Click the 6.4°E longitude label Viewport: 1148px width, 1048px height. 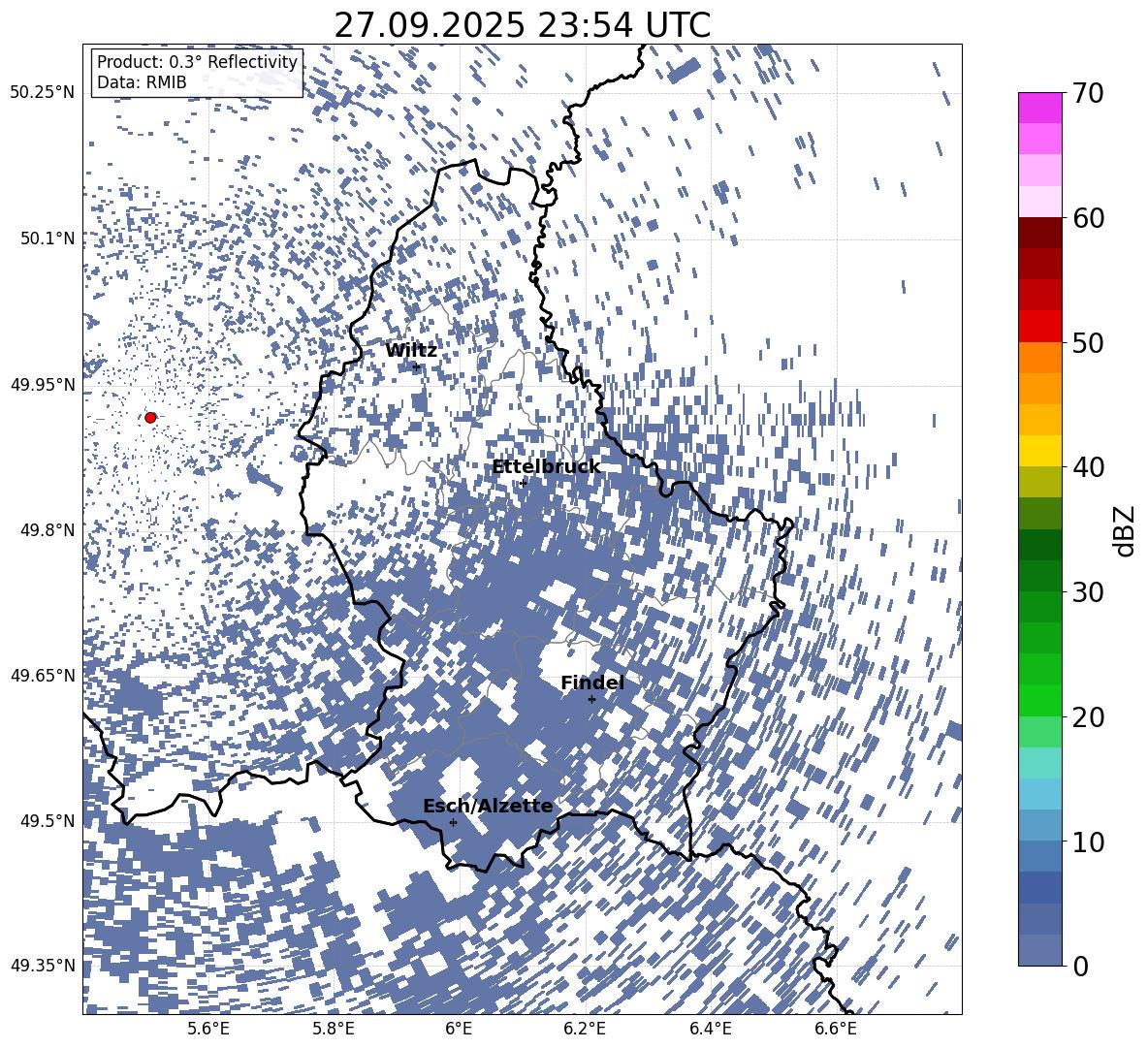pos(711,1029)
